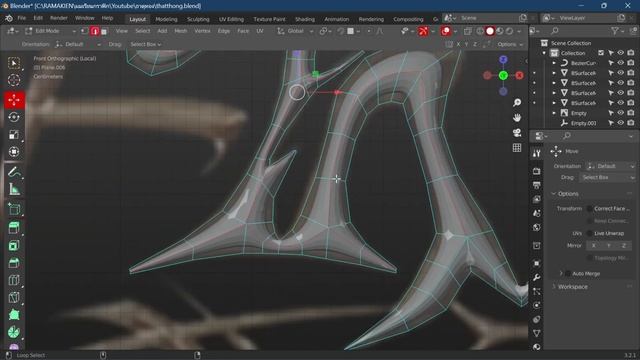
Task: Click the Scene name field
Action: click(489, 18)
